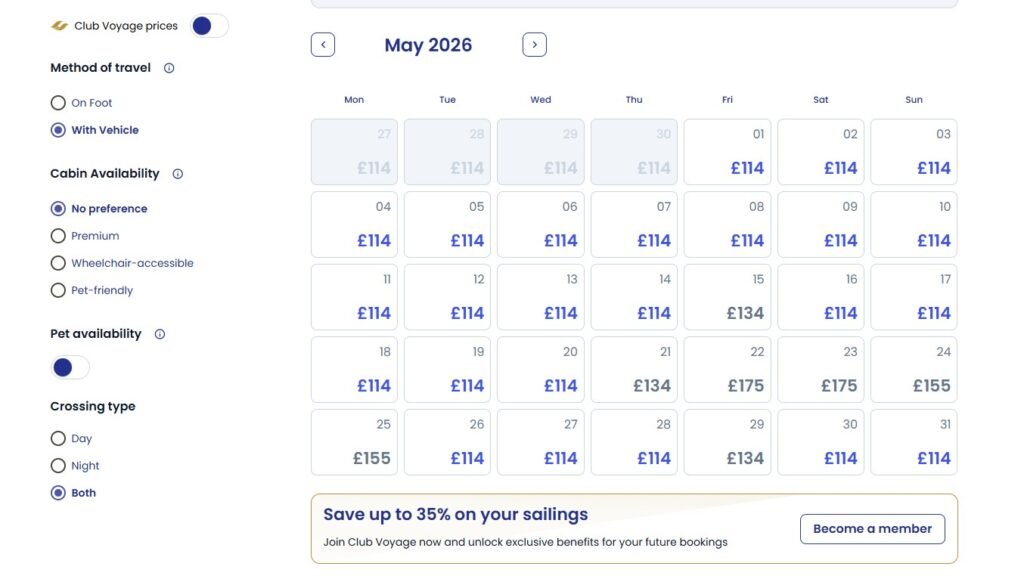Click the May 31 calendar date
This screenshot has height=582, width=1024.
(913, 442)
